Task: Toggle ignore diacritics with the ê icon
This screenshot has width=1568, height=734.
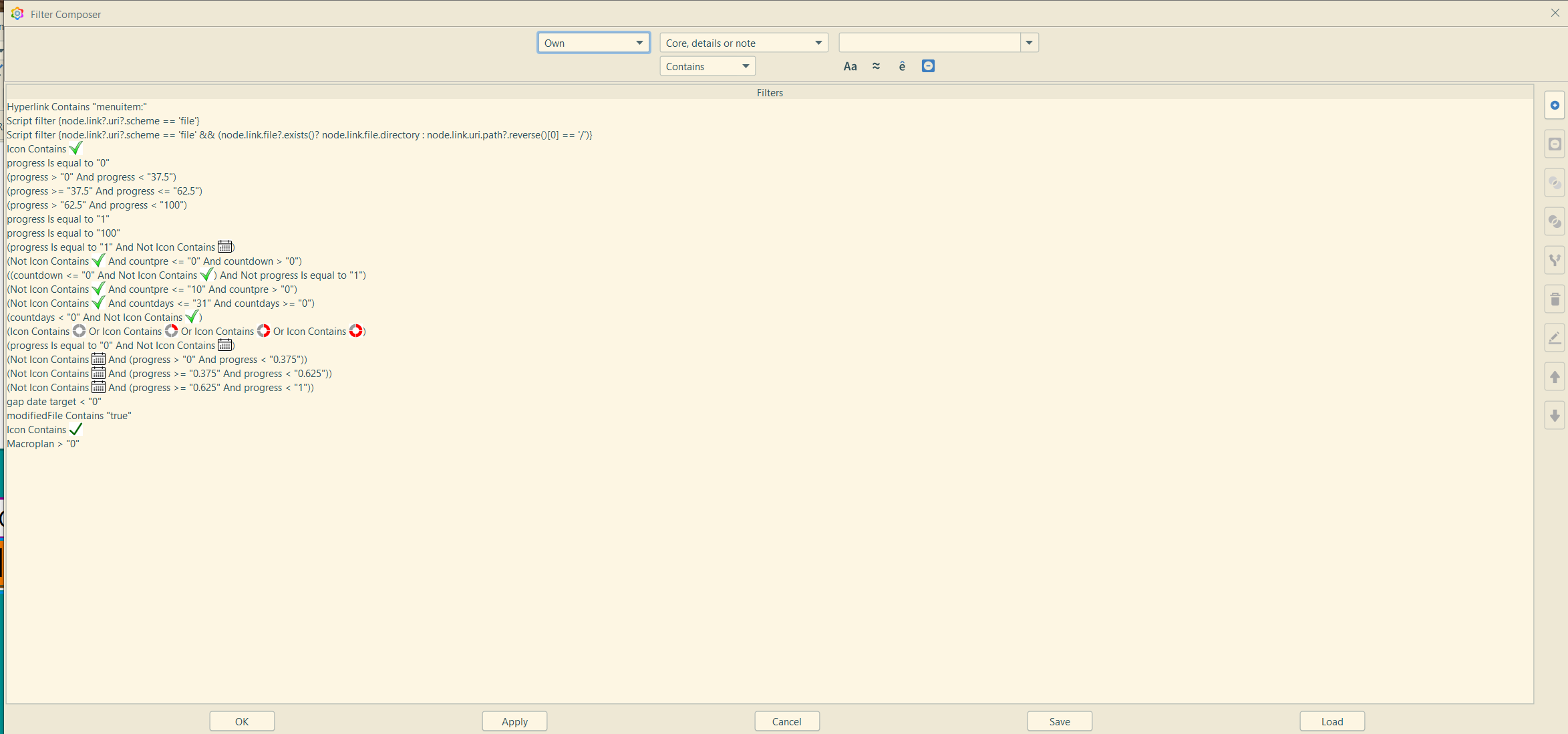Action: point(903,66)
